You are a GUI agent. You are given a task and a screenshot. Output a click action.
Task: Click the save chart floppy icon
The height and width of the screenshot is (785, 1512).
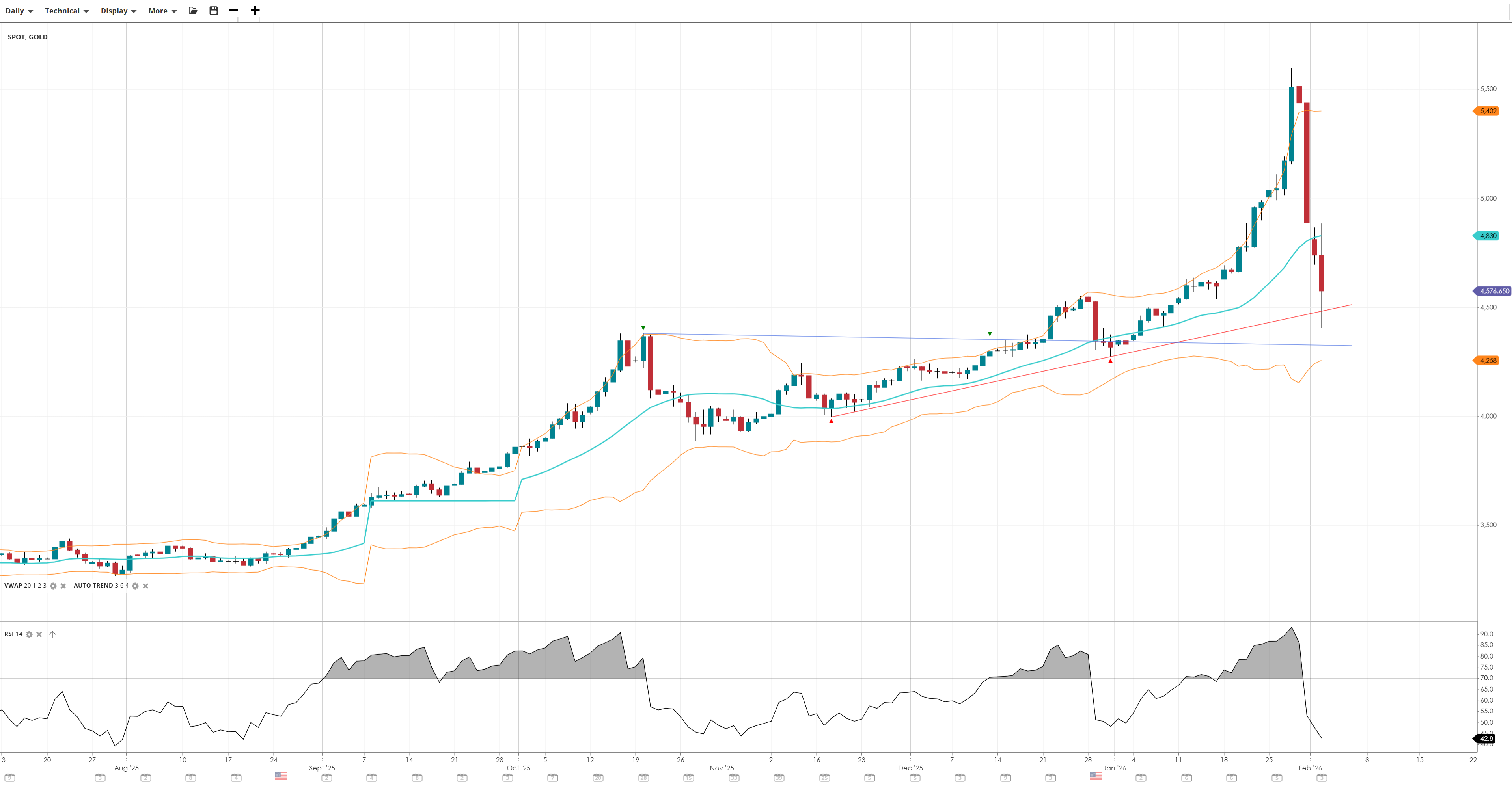[214, 11]
